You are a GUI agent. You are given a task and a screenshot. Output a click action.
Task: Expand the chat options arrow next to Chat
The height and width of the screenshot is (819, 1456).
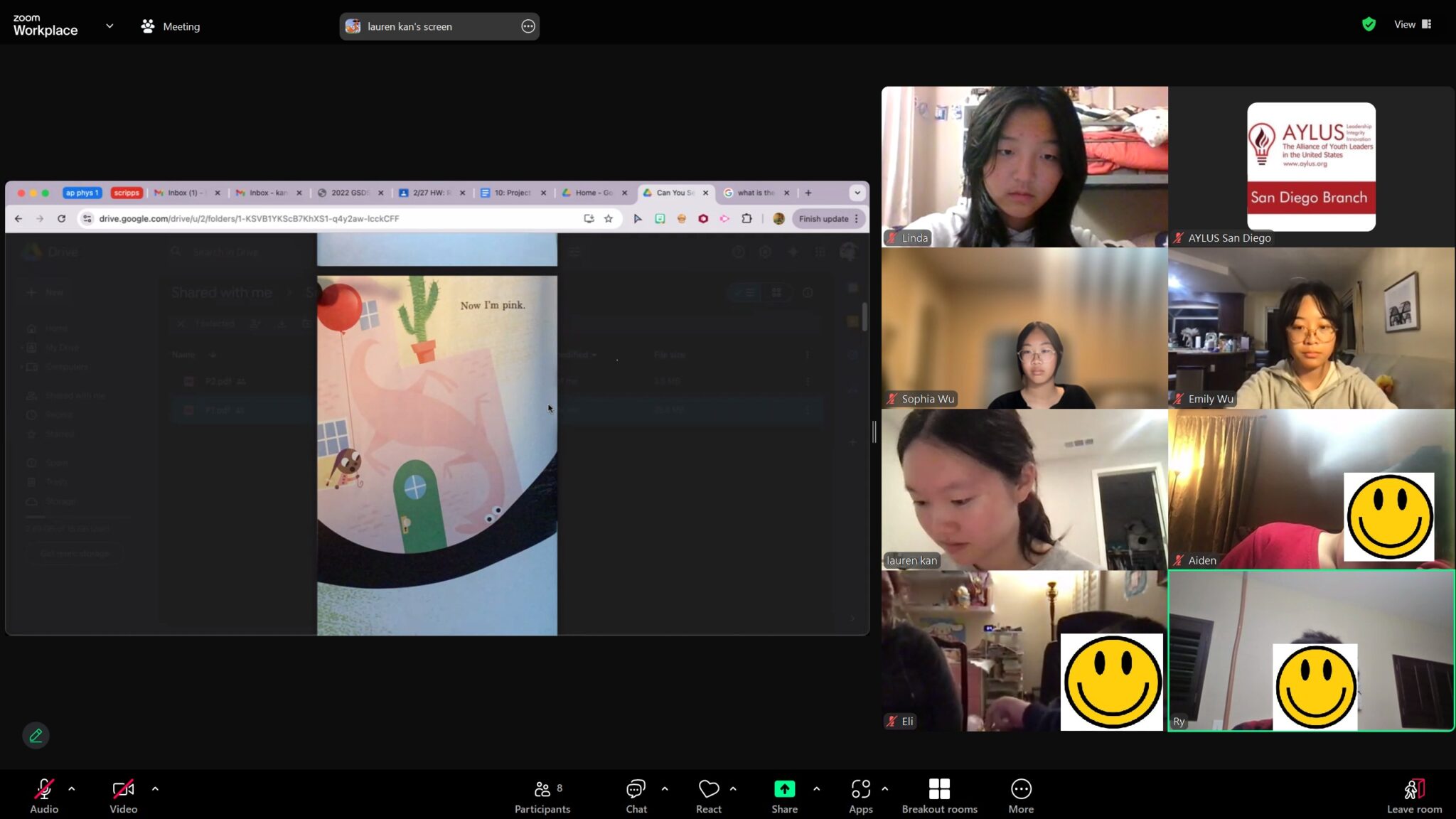click(665, 788)
